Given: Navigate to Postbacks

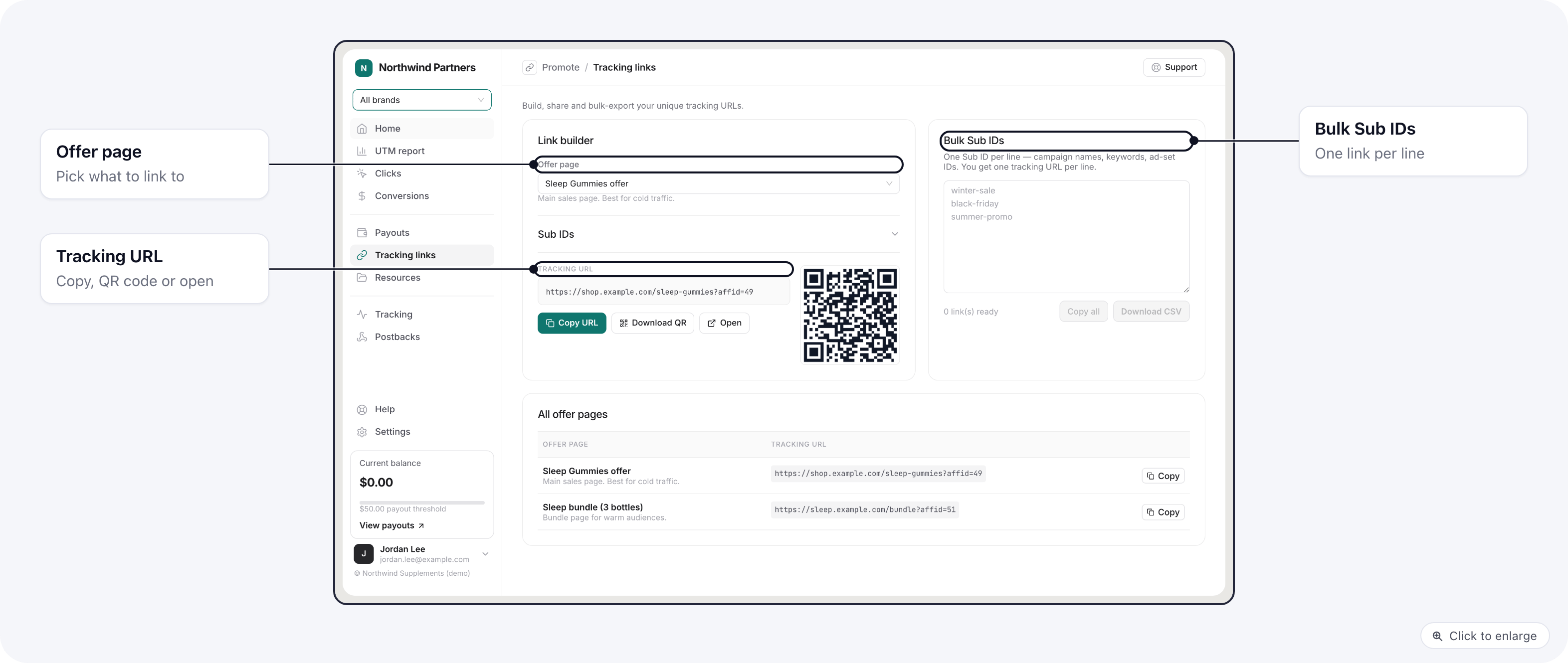Looking at the screenshot, I should point(422,337).
